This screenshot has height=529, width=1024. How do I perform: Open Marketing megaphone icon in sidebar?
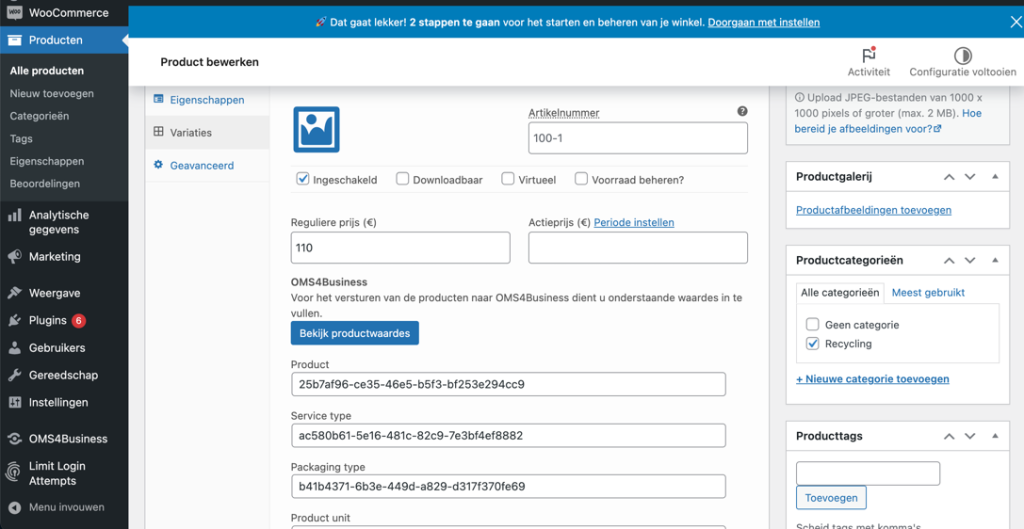[x=14, y=257]
